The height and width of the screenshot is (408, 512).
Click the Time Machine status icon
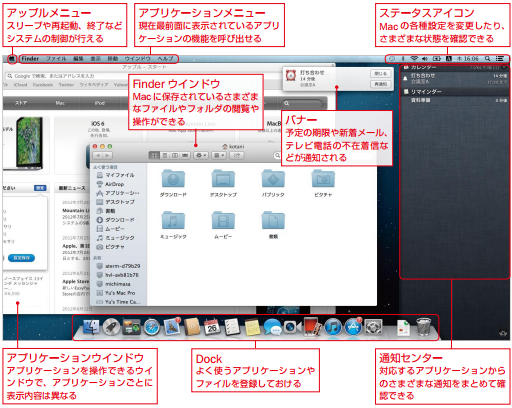point(392,59)
